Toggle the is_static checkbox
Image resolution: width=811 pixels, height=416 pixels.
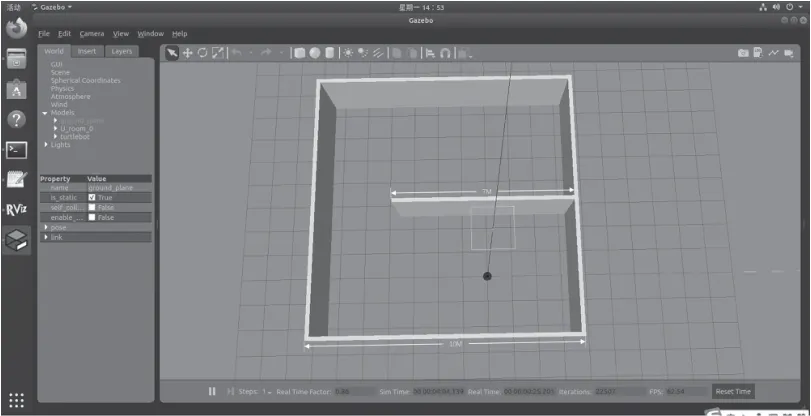pos(92,197)
